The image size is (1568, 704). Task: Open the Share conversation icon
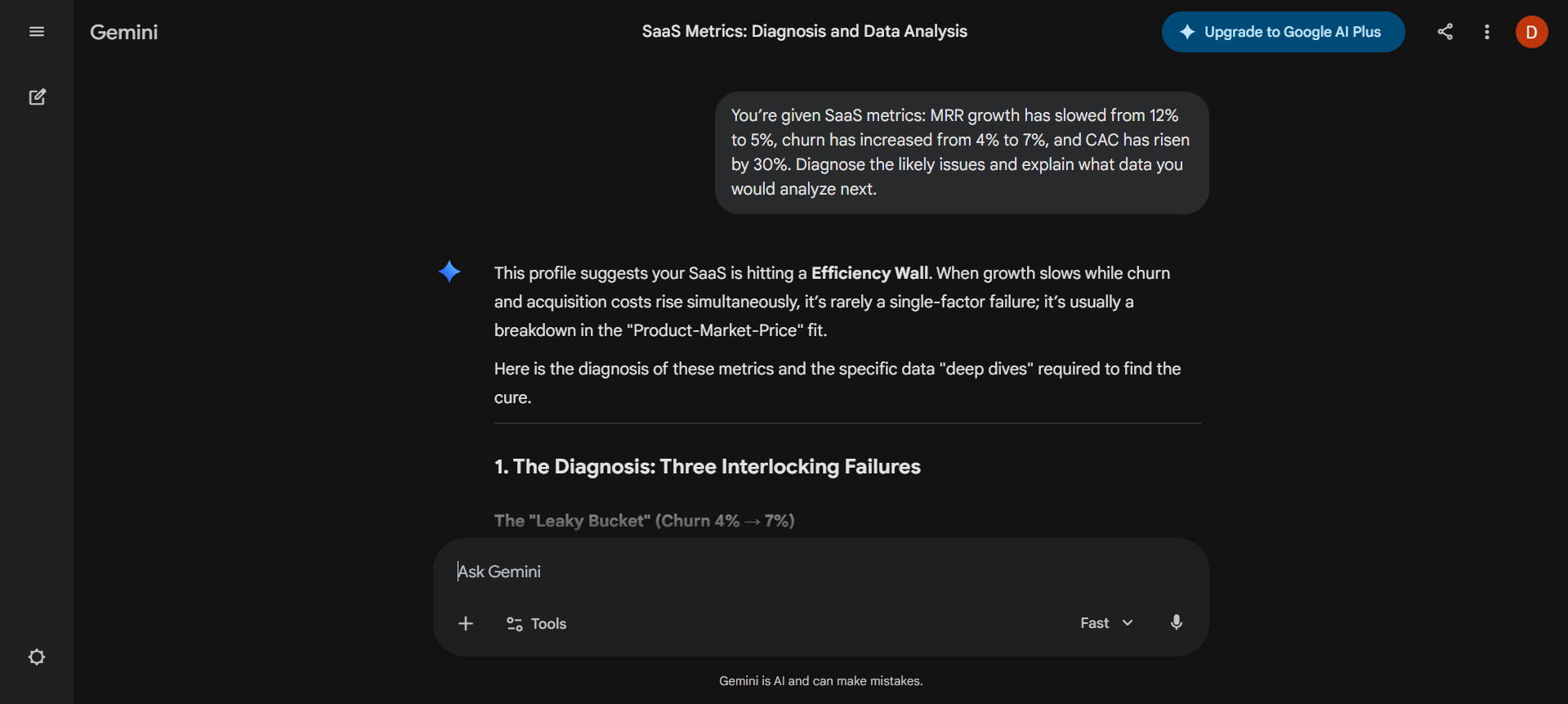pyautogui.click(x=1445, y=32)
